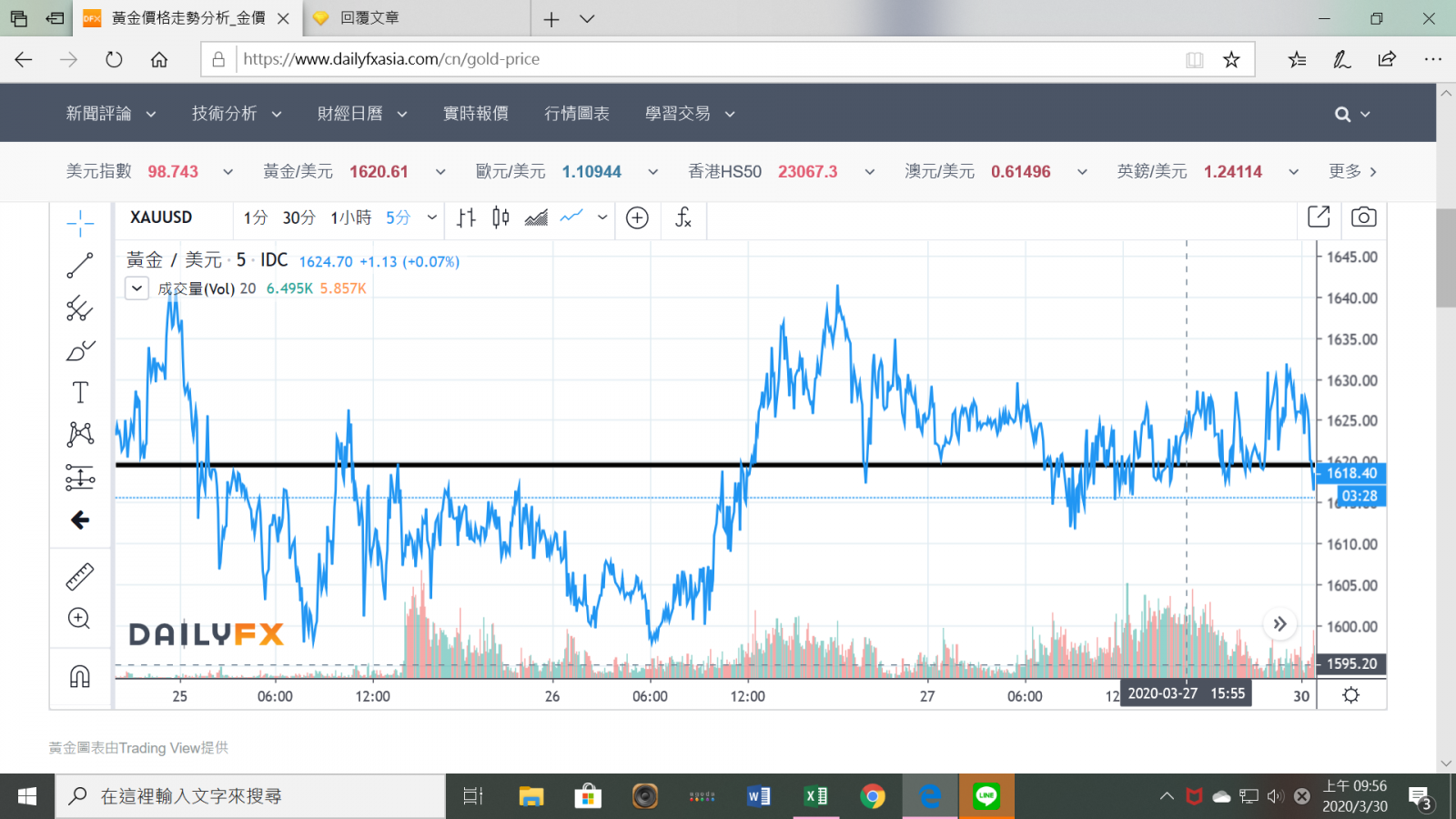The image size is (1456, 819).
Task: Expand the 黃金/美元 quote dropdown
Action: (440, 172)
